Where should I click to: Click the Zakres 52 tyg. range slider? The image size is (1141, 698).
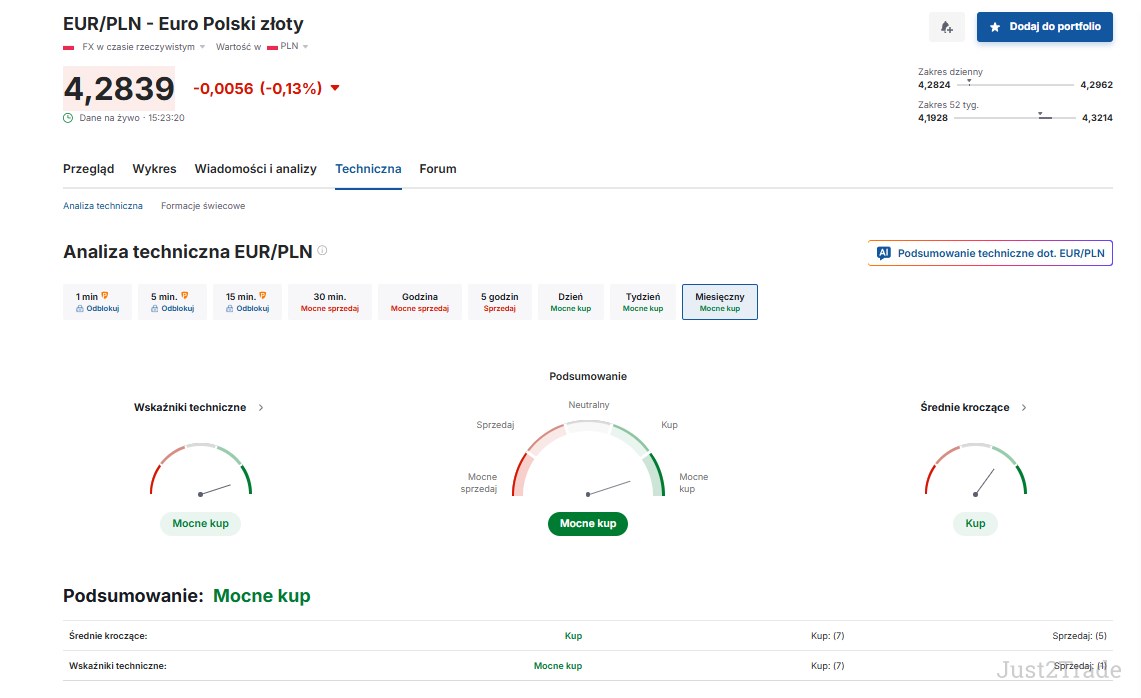[1014, 117]
